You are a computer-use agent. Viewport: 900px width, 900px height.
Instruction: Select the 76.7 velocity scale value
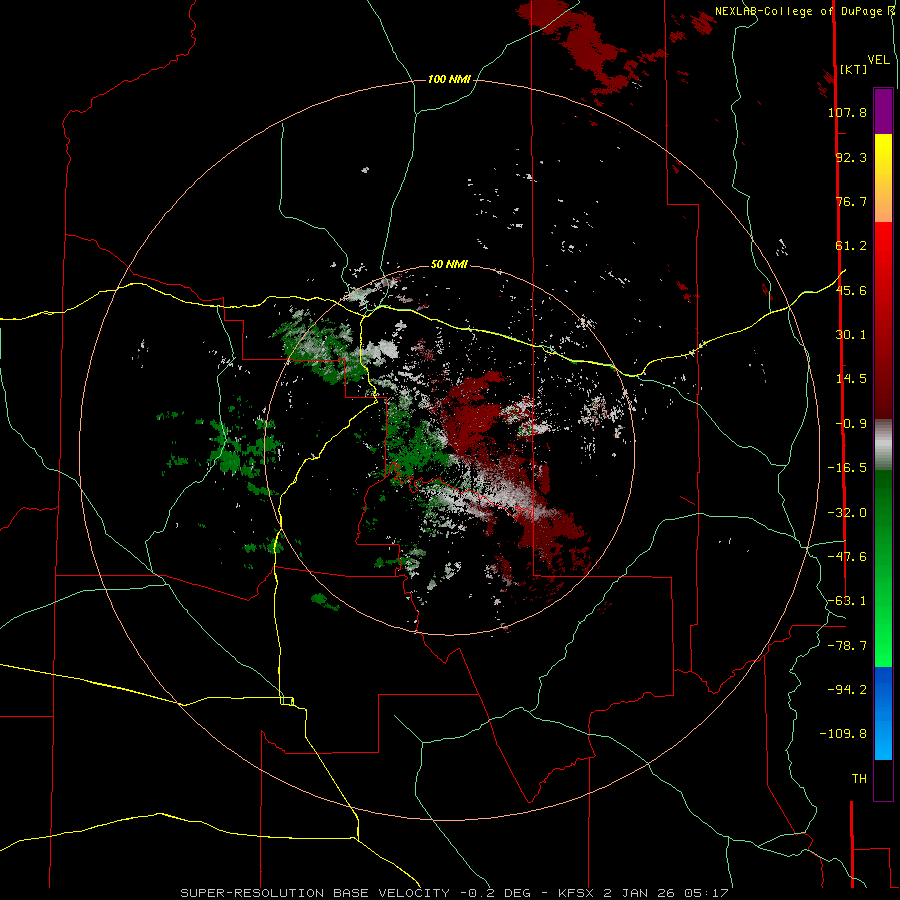point(851,201)
